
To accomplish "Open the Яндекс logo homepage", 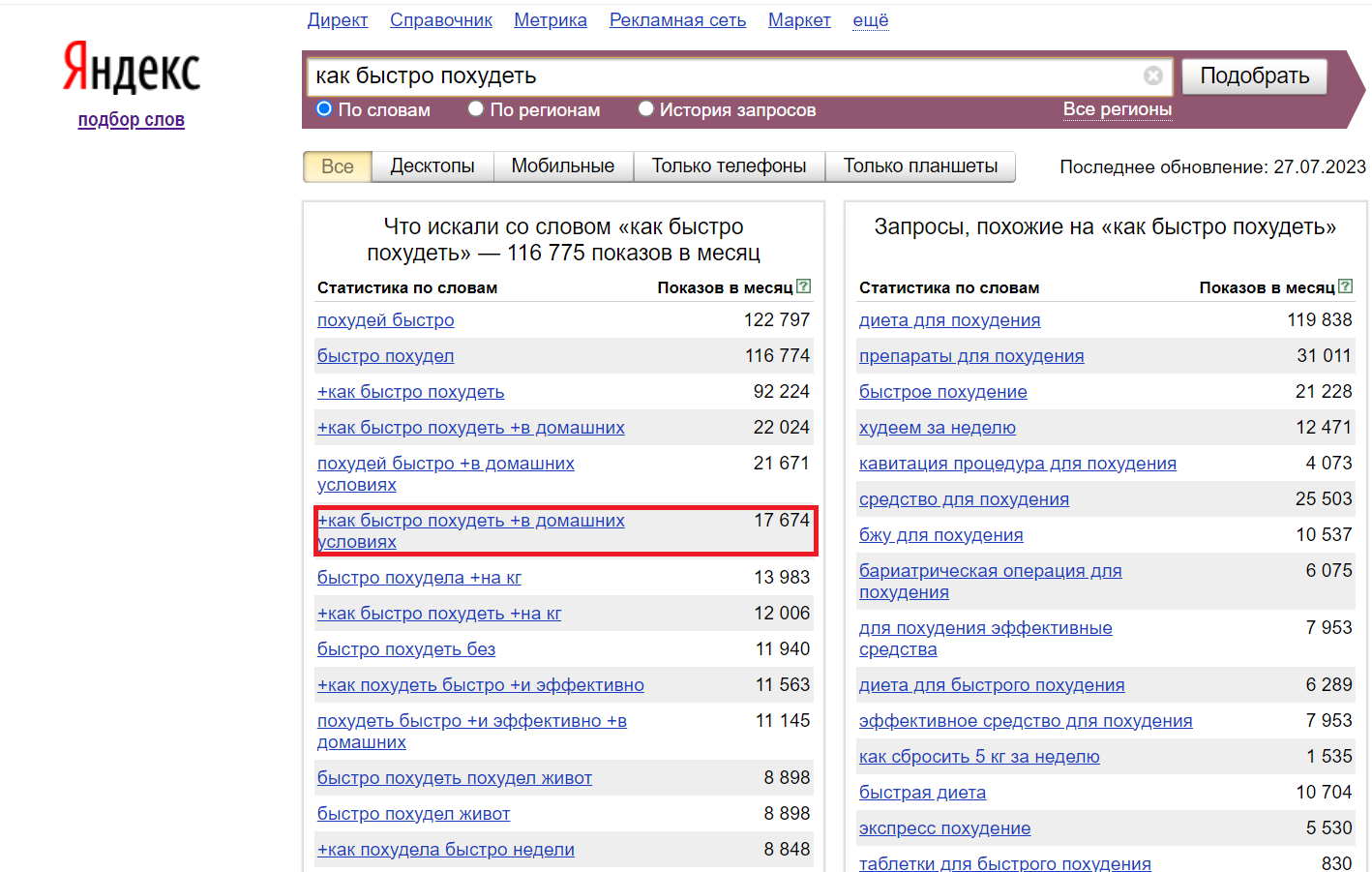I will (132, 68).
